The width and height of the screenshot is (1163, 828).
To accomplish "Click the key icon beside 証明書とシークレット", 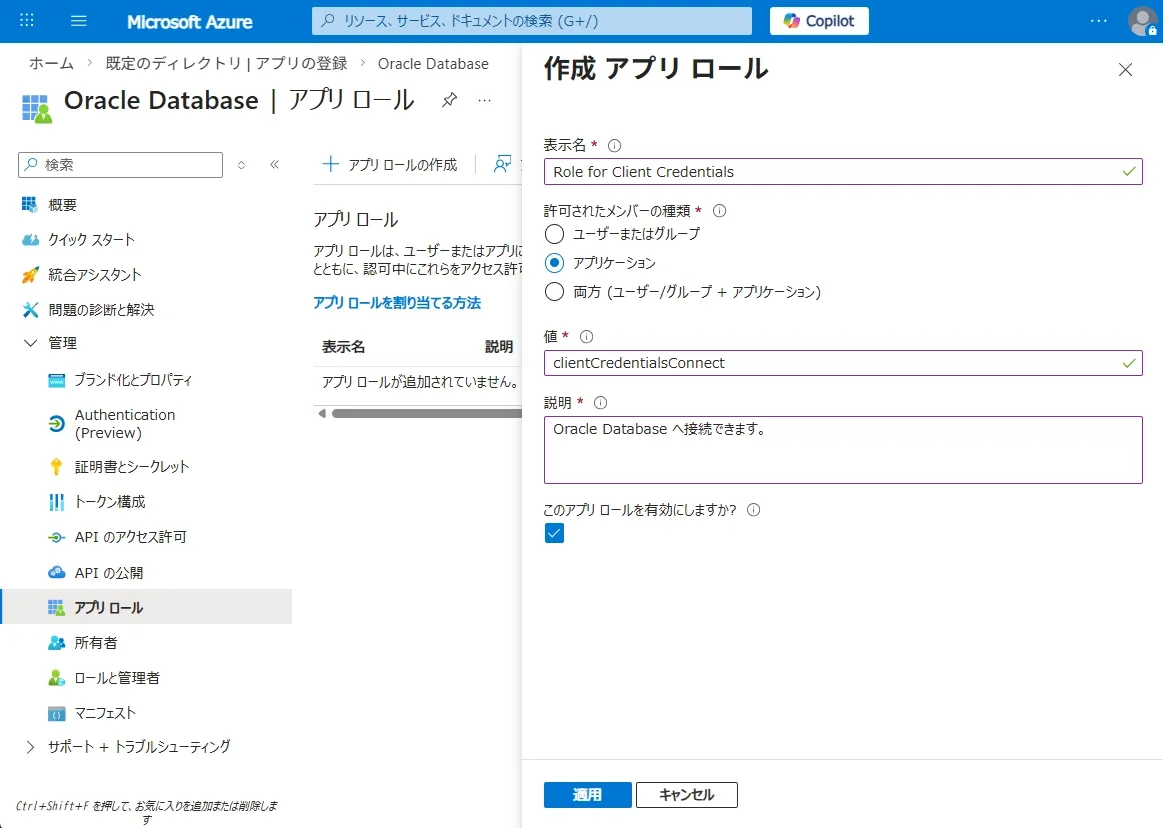I will (x=57, y=466).
